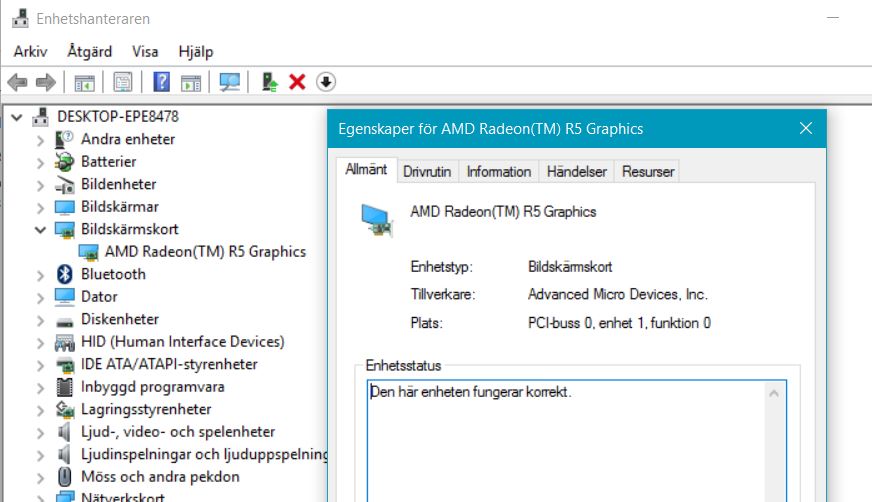Collapse the Bildskärmskort node
This screenshot has height=502, width=872.
(40, 230)
